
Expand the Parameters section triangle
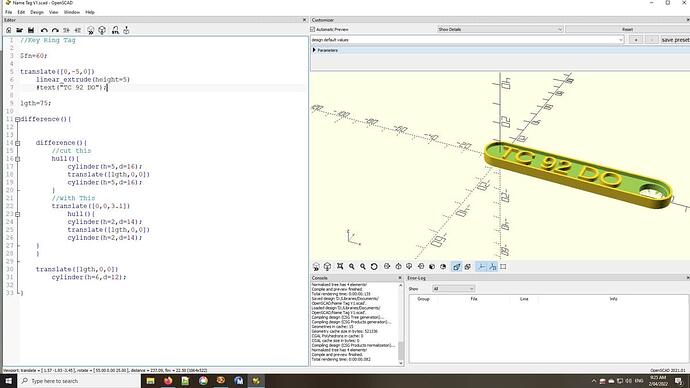pyautogui.click(x=314, y=50)
